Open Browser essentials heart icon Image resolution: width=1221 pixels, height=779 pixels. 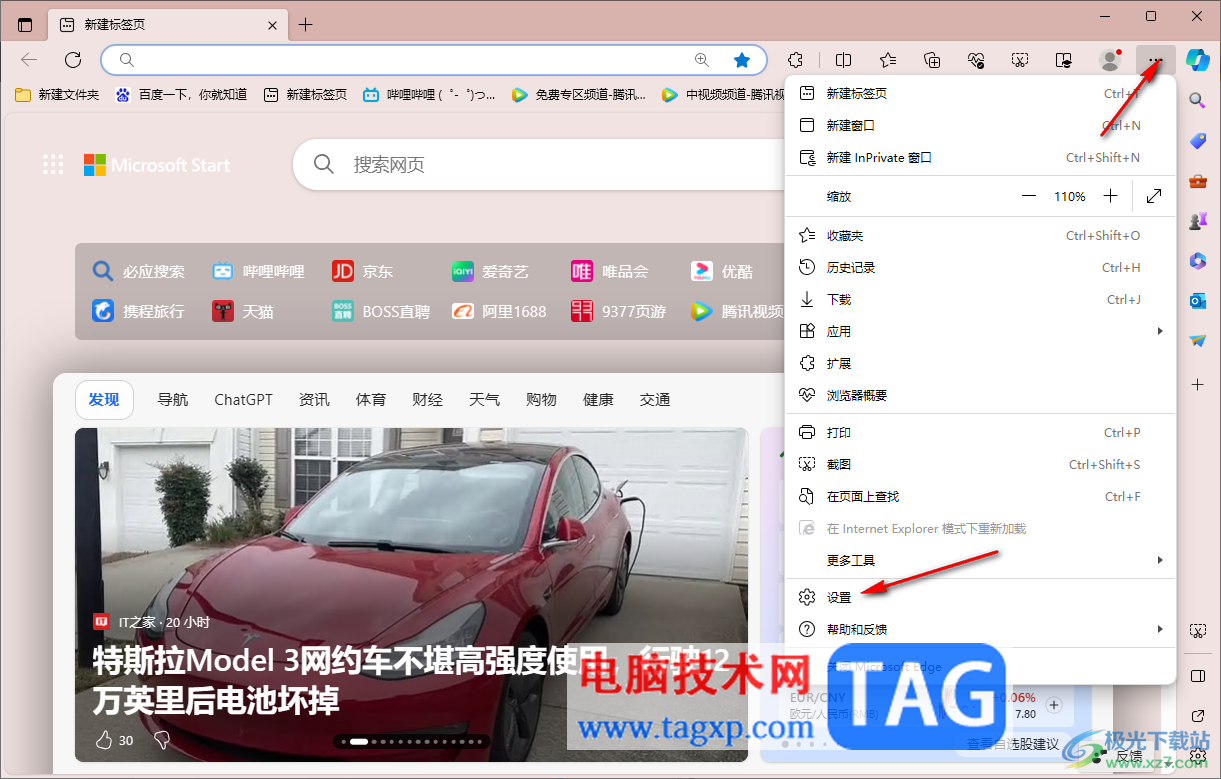click(976, 60)
